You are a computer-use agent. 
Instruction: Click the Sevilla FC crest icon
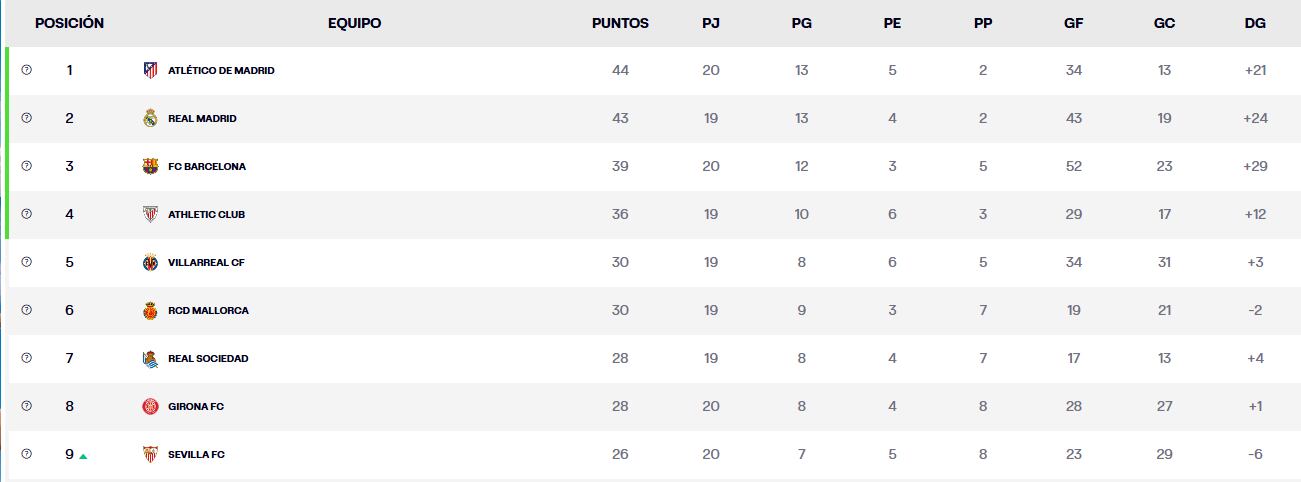click(150, 455)
